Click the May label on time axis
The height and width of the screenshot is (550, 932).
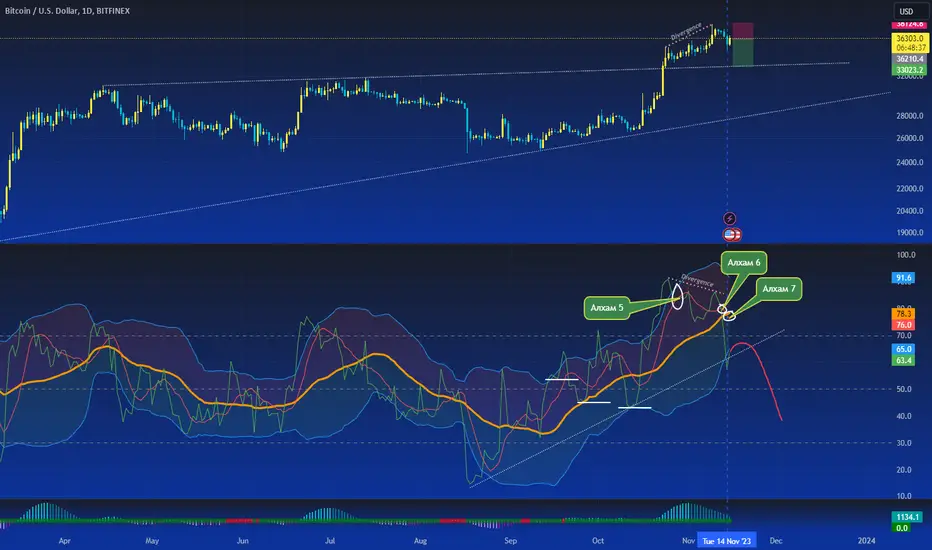(x=152, y=540)
